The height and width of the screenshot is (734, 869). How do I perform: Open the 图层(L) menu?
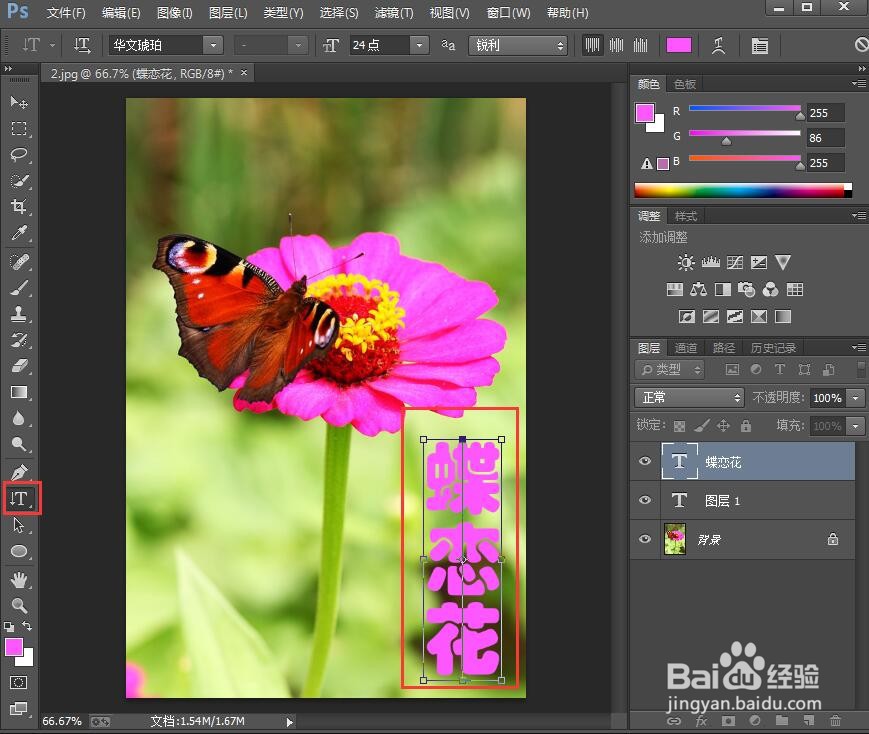pyautogui.click(x=228, y=13)
